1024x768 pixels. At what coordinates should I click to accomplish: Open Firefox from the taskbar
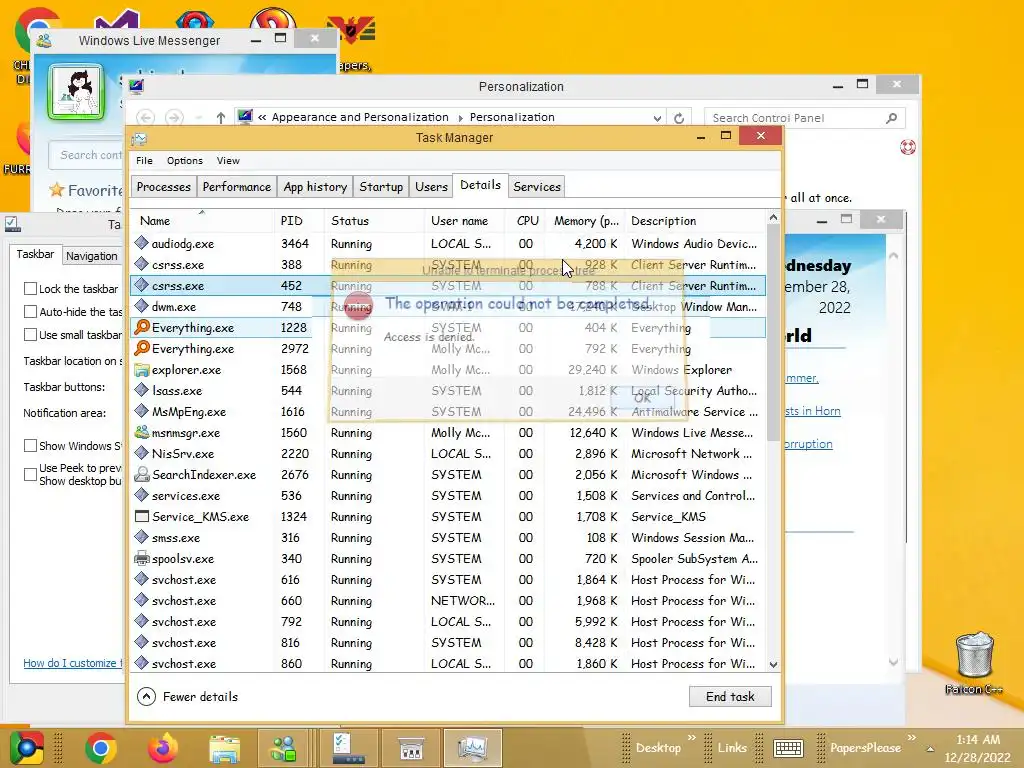tap(163, 748)
